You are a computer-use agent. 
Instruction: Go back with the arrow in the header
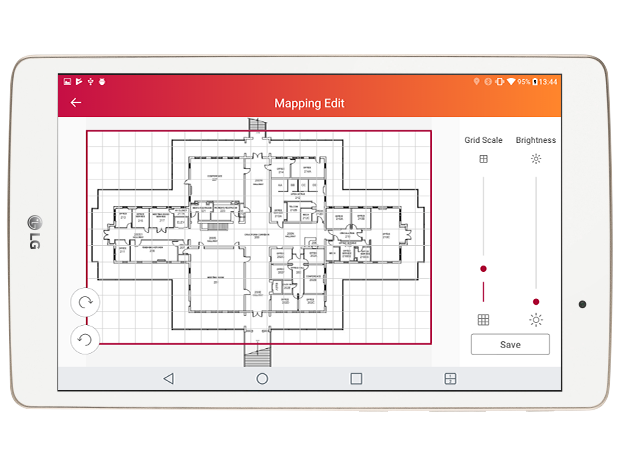click(x=76, y=103)
